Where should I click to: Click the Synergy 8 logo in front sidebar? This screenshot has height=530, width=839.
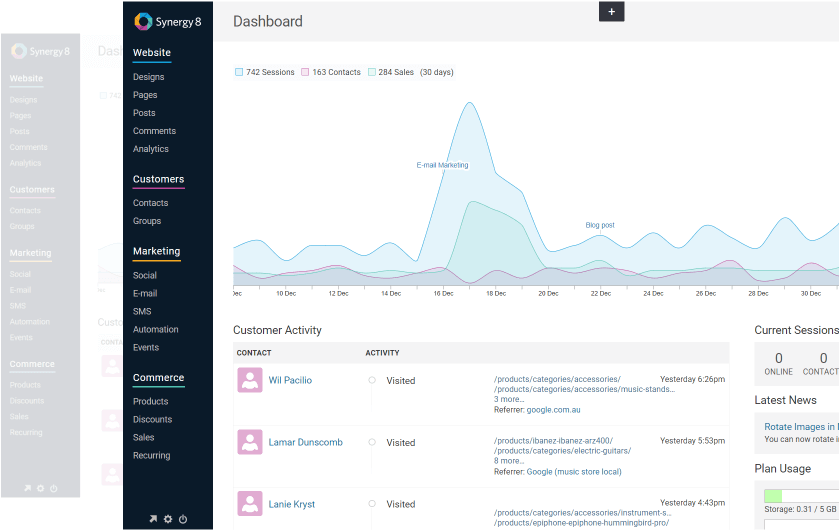(168, 21)
